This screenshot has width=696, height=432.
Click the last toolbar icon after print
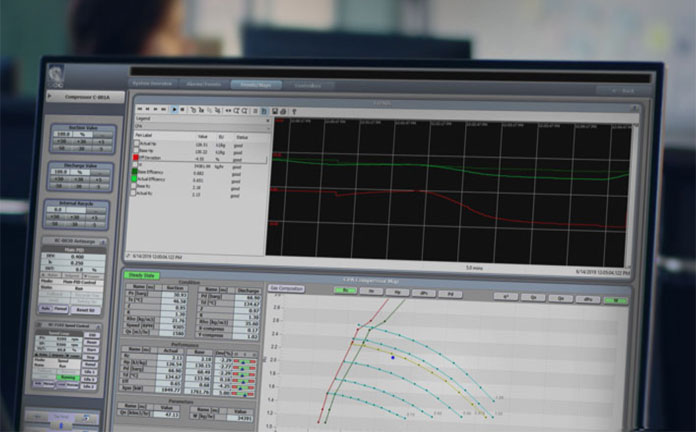[x=294, y=111]
